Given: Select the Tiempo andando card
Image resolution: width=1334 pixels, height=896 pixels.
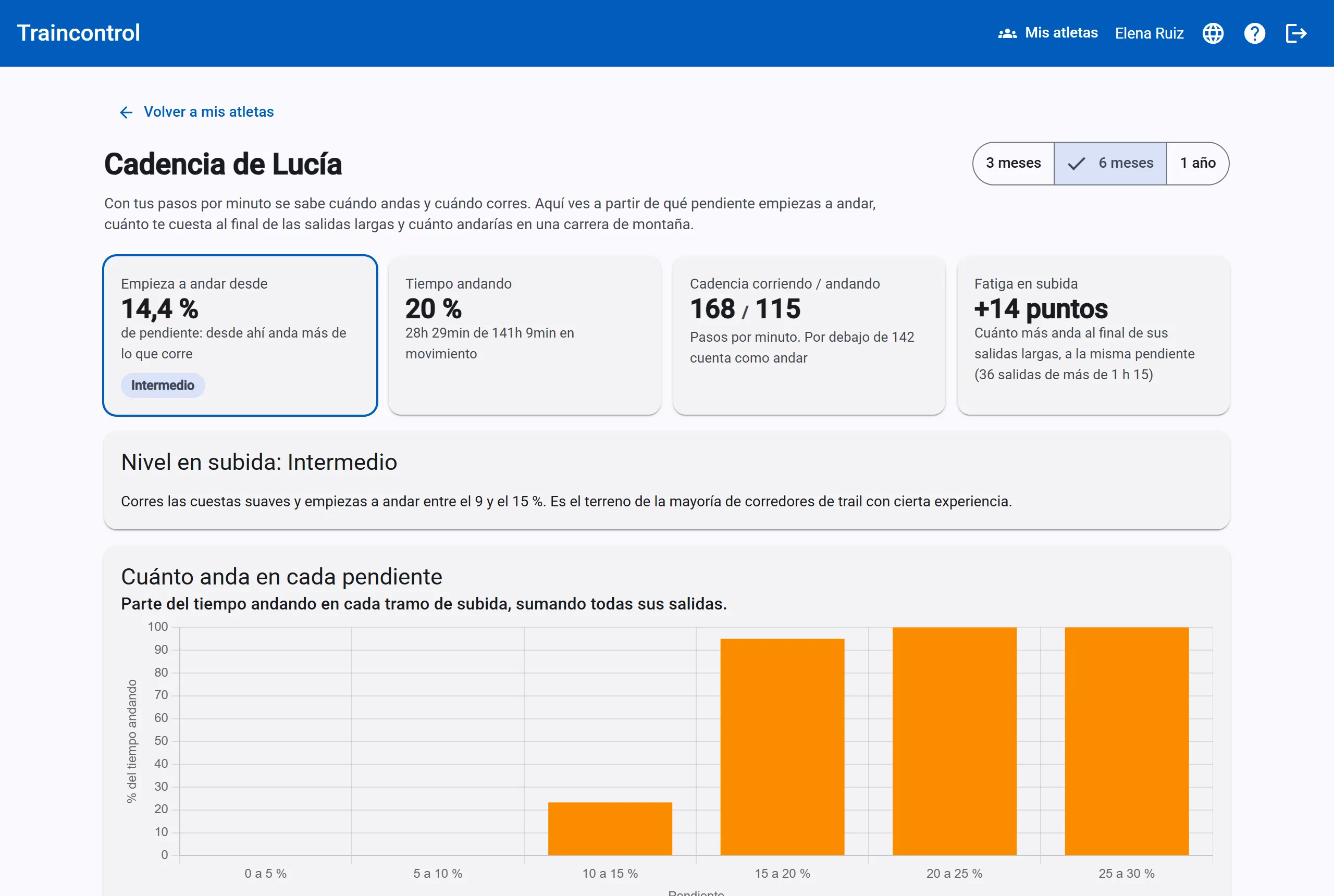Looking at the screenshot, I should click(x=525, y=335).
